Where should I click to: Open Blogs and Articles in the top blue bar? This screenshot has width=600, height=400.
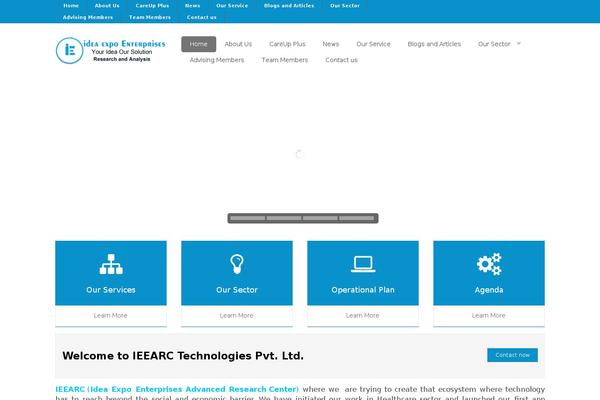(289, 6)
